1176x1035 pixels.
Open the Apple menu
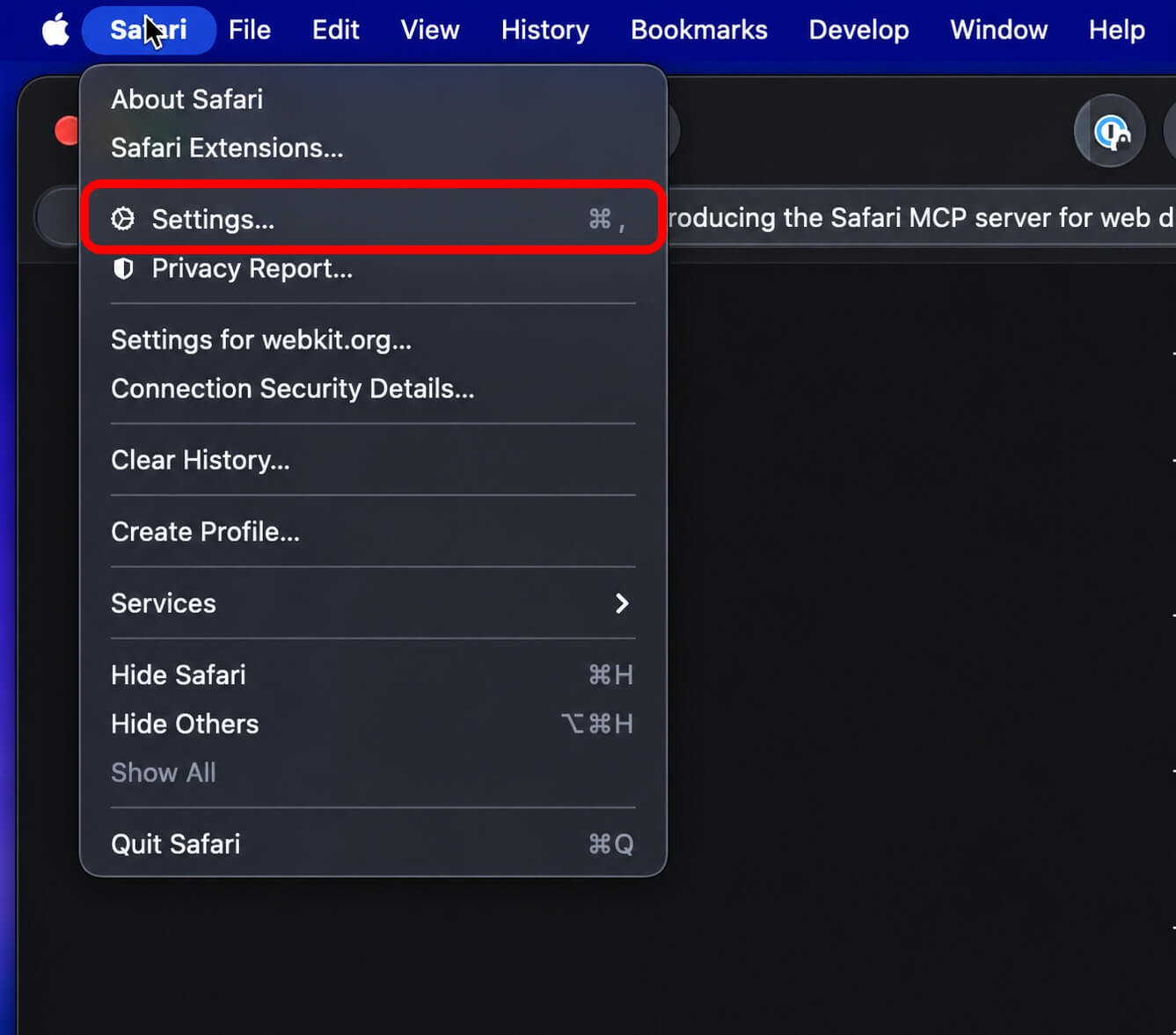(55, 30)
